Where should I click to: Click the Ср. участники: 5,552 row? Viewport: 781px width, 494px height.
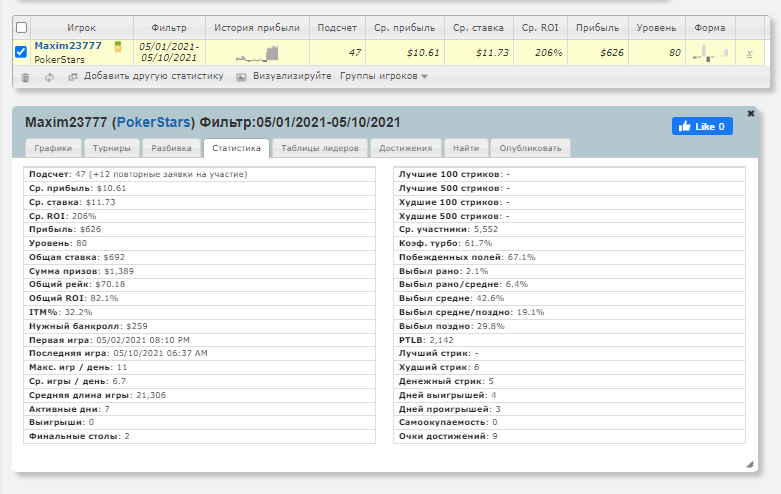569,230
